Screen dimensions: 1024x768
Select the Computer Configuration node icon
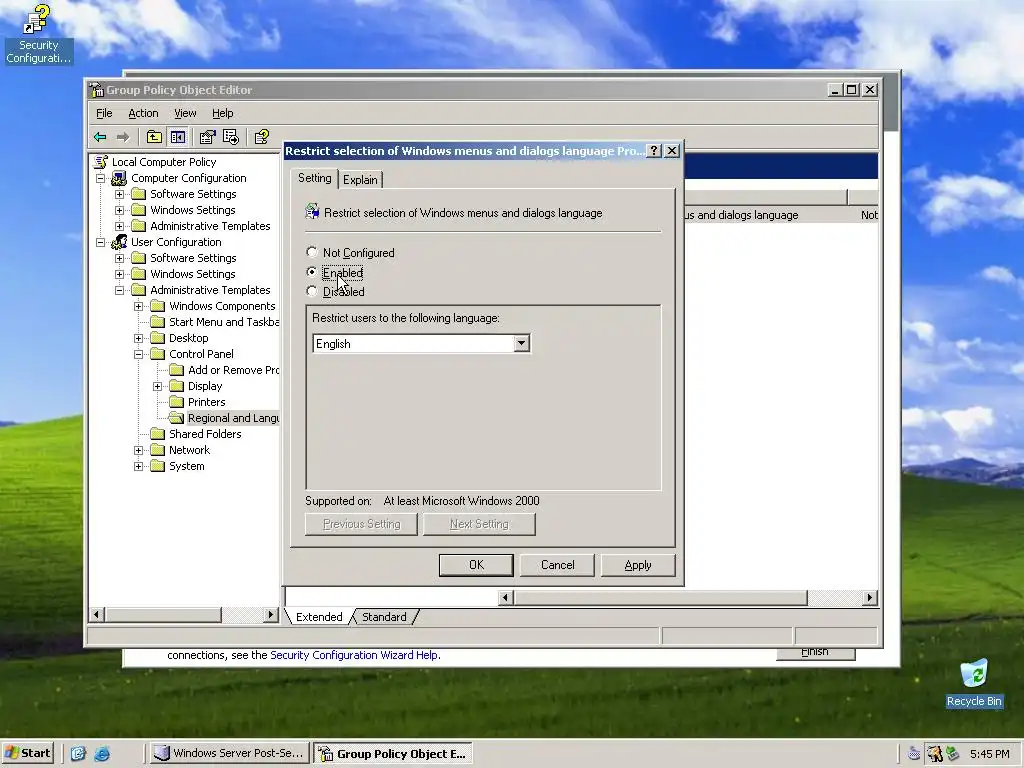click(x=119, y=178)
